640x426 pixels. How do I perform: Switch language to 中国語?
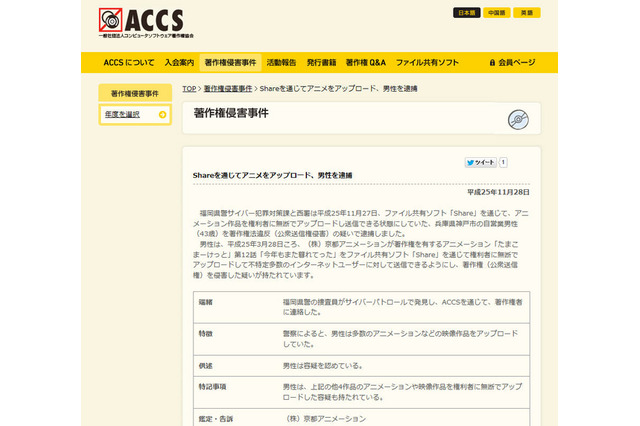497,13
